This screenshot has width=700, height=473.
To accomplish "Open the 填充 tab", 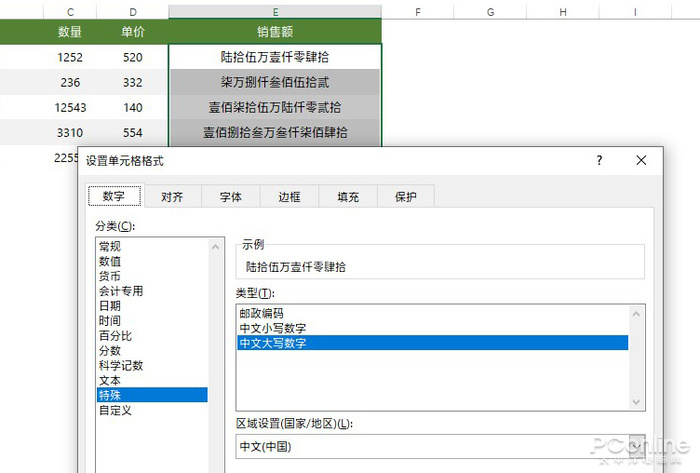I will click(348, 197).
